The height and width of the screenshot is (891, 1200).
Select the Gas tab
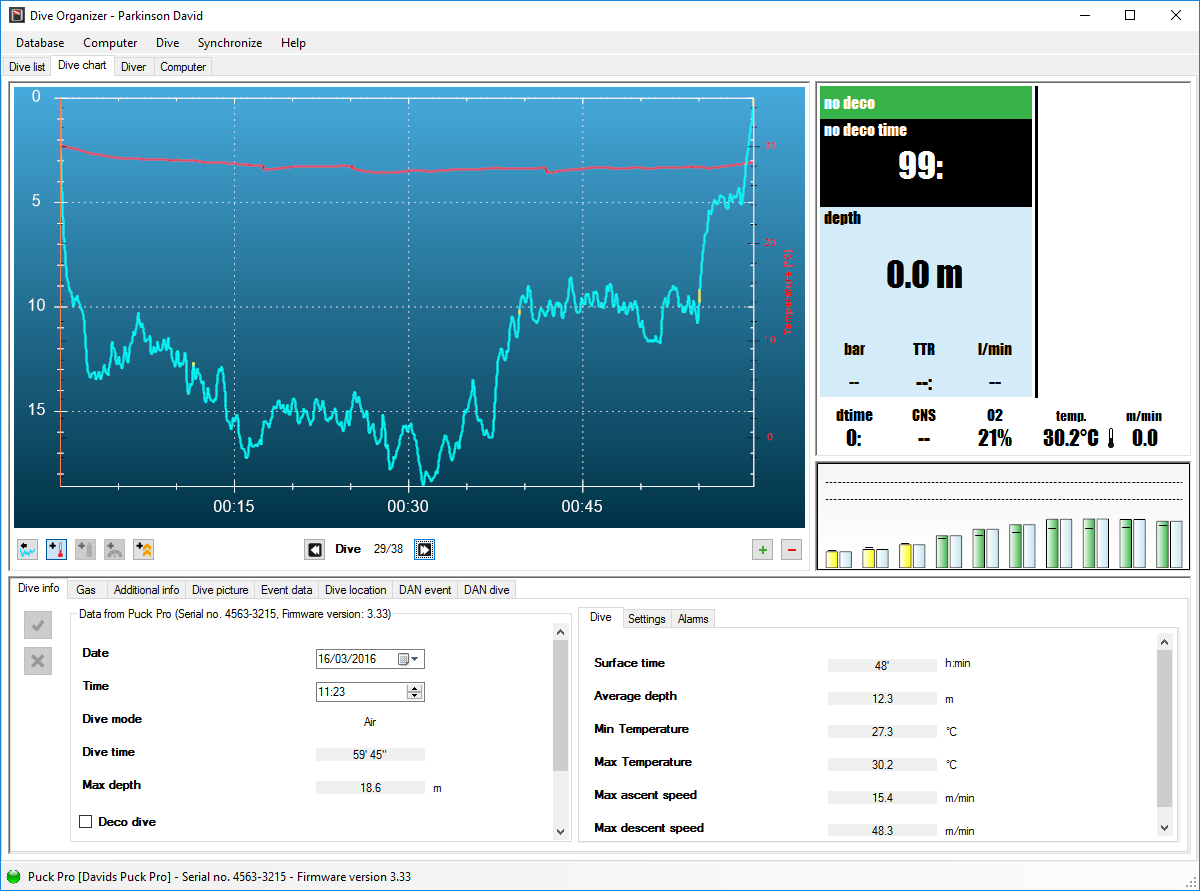pos(86,590)
